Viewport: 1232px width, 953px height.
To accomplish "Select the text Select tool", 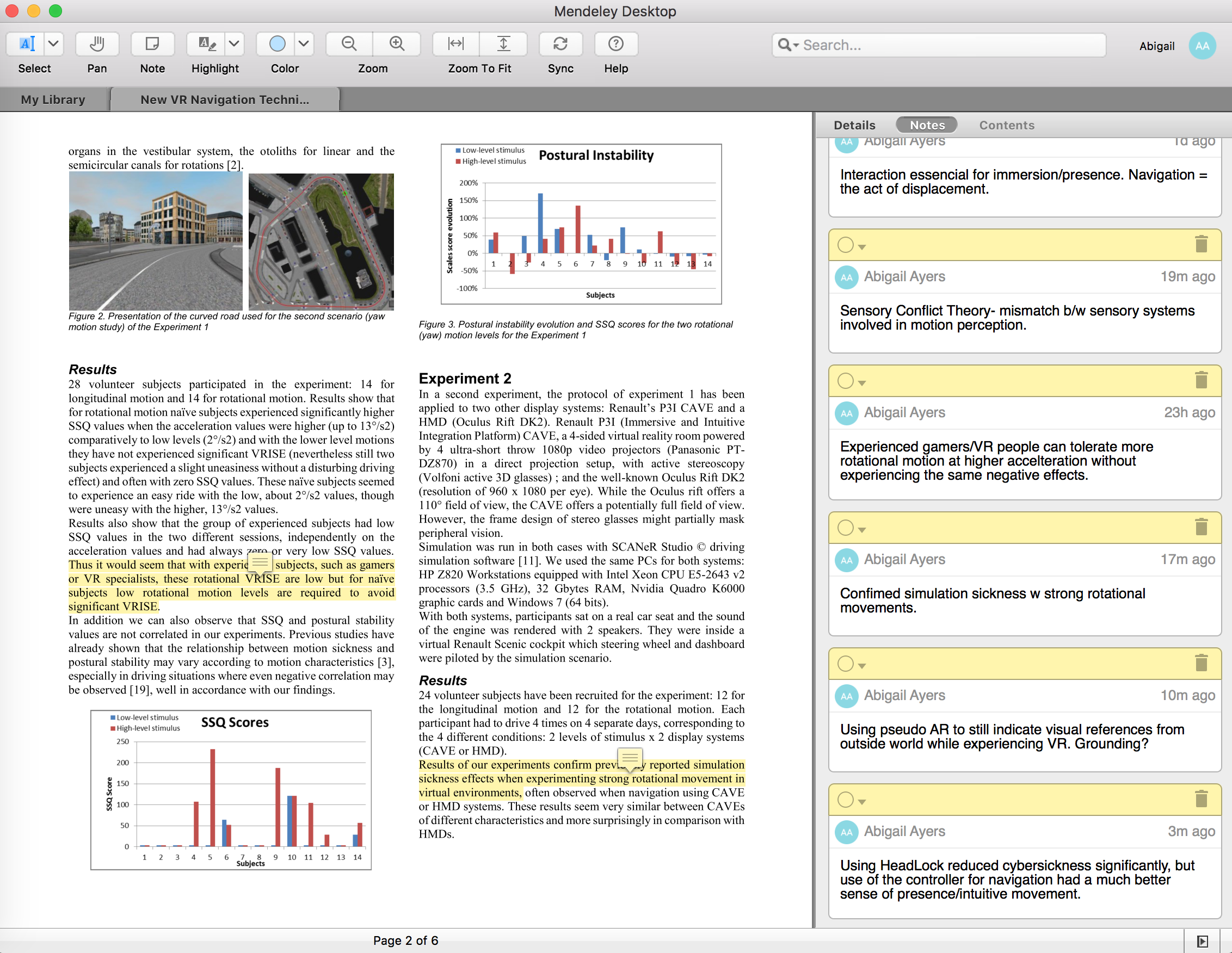I will (x=26, y=44).
